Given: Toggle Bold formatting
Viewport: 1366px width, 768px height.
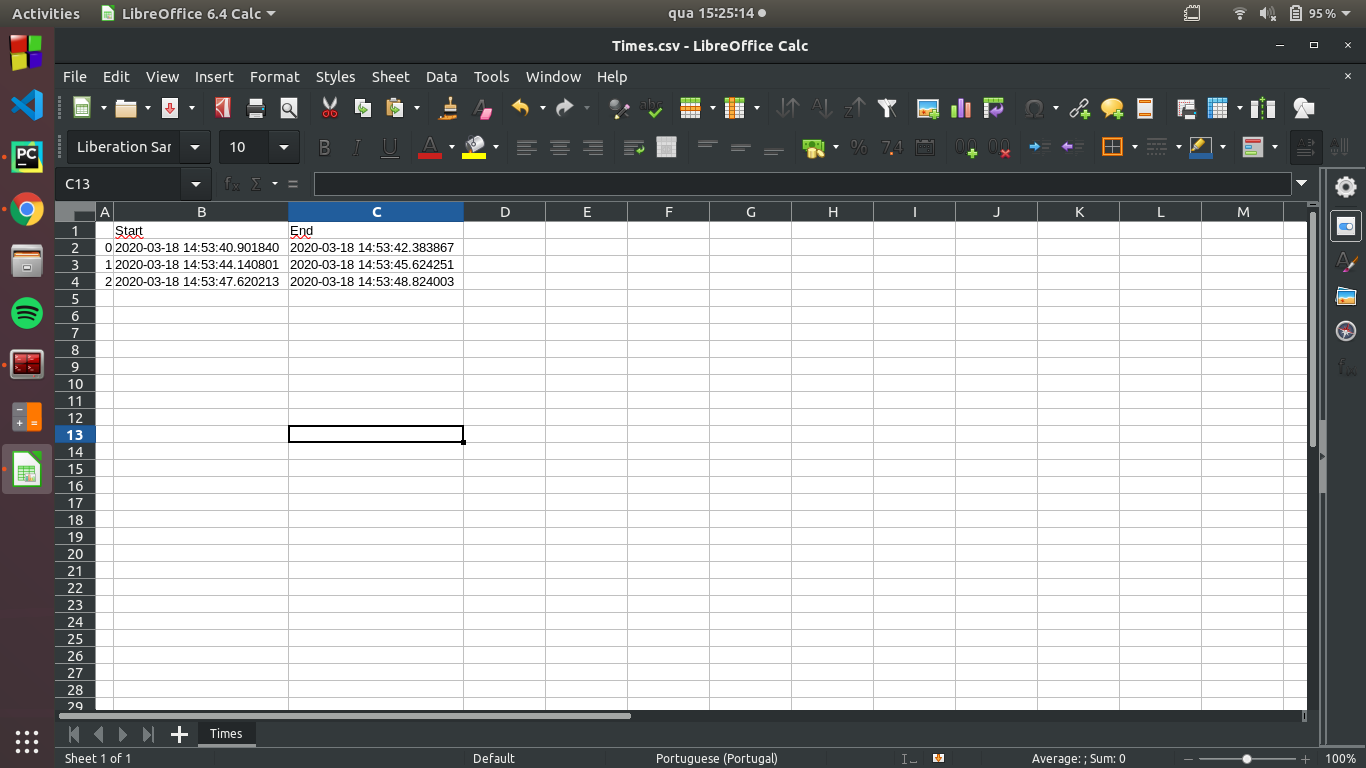Looking at the screenshot, I should 324,147.
